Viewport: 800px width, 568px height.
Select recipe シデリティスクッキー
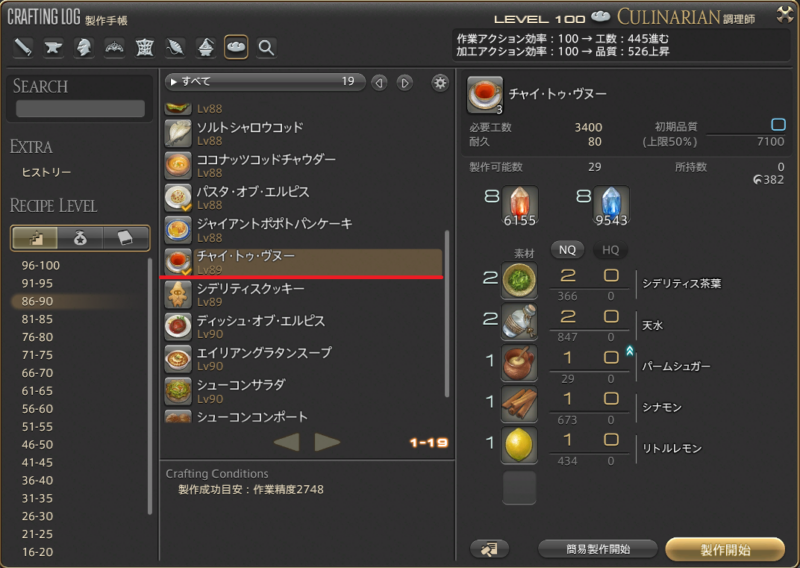coord(303,294)
